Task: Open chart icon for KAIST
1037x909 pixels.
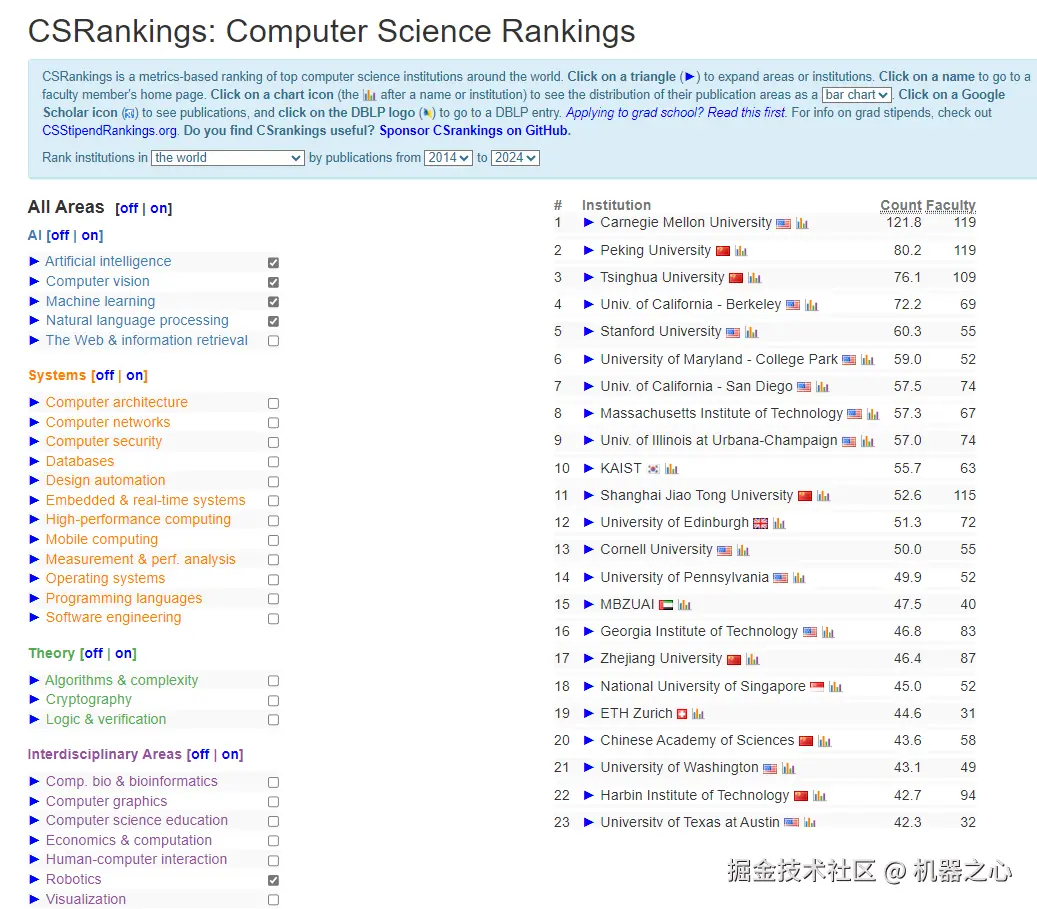Action: (671, 469)
